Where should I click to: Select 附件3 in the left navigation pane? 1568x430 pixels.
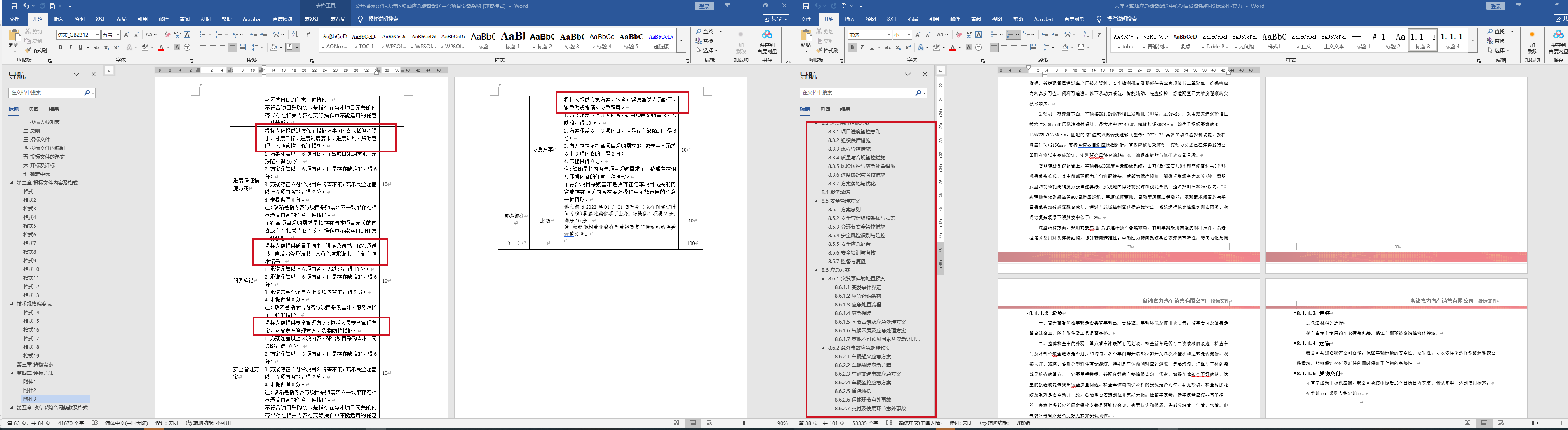pyautogui.click(x=30, y=399)
